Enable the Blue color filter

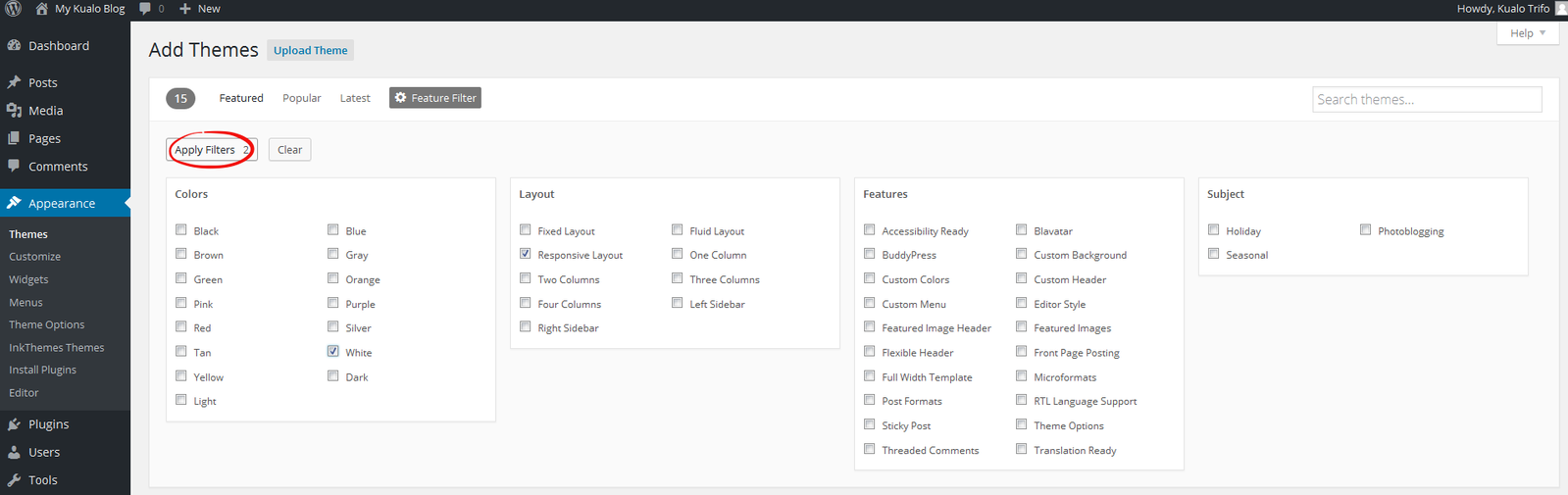[x=333, y=229]
